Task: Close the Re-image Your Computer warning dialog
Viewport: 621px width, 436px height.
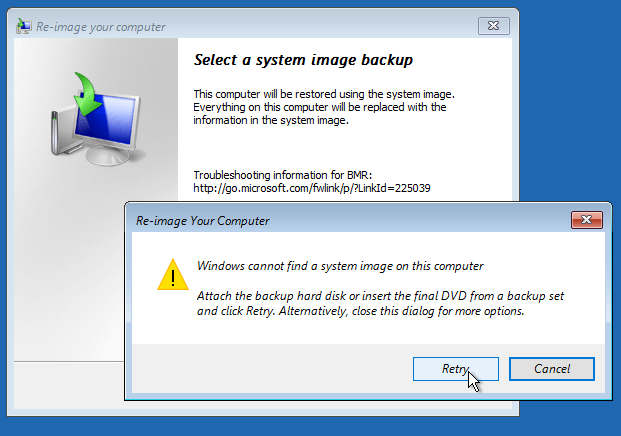Action: point(587,220)
